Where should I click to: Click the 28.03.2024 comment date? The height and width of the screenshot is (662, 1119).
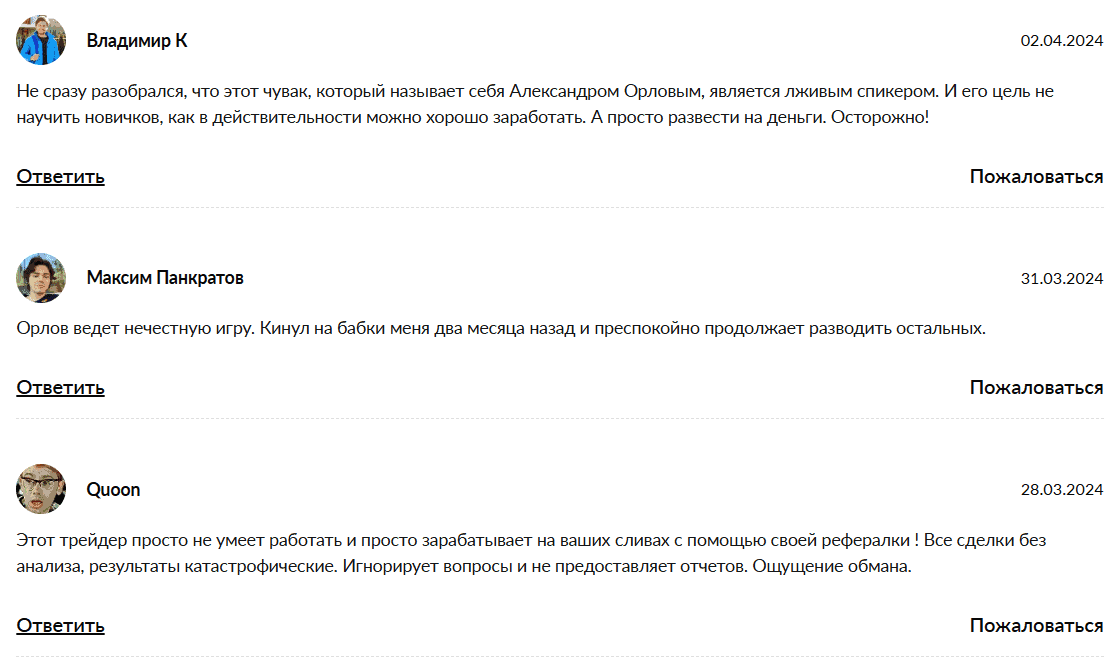(1061, 490)
